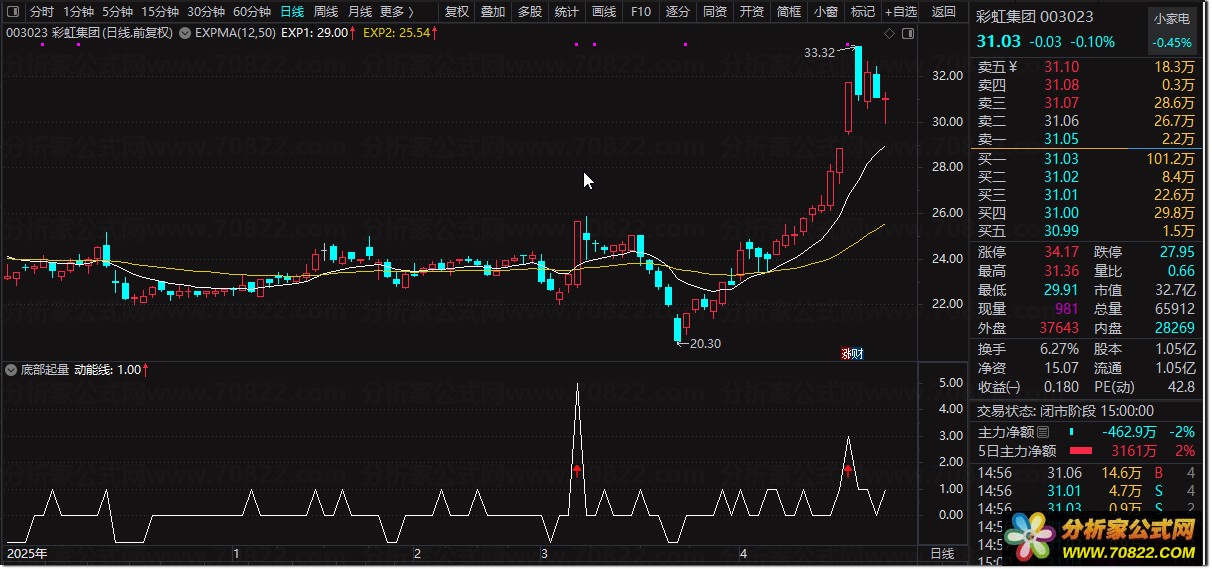Click the red arrow signal near month 3
The width and height of the screenshot is (1212, 569).
click(x=577, y=469)
